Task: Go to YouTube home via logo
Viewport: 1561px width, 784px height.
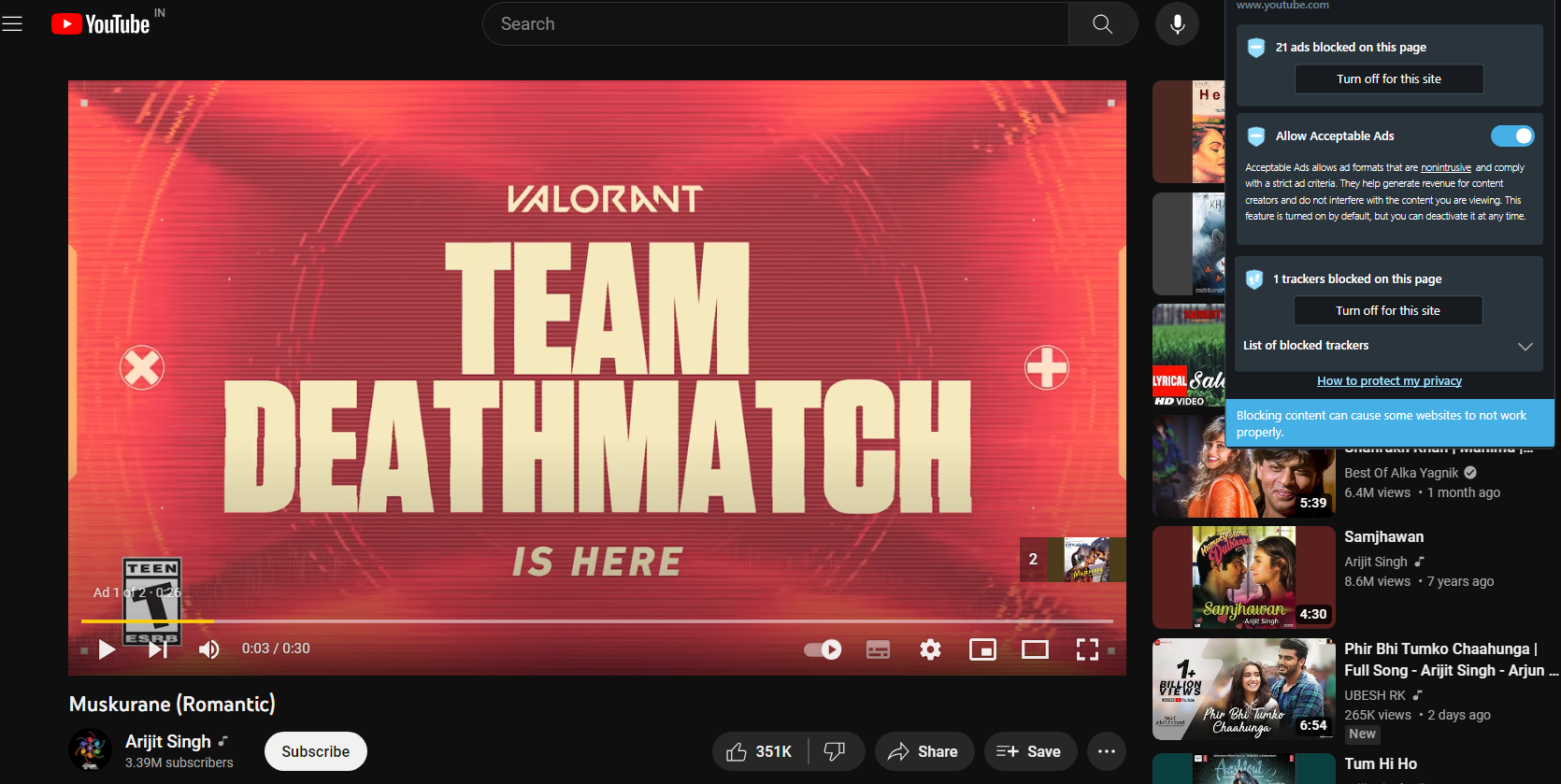Action: pyautogui.click(x=101, y=24)
